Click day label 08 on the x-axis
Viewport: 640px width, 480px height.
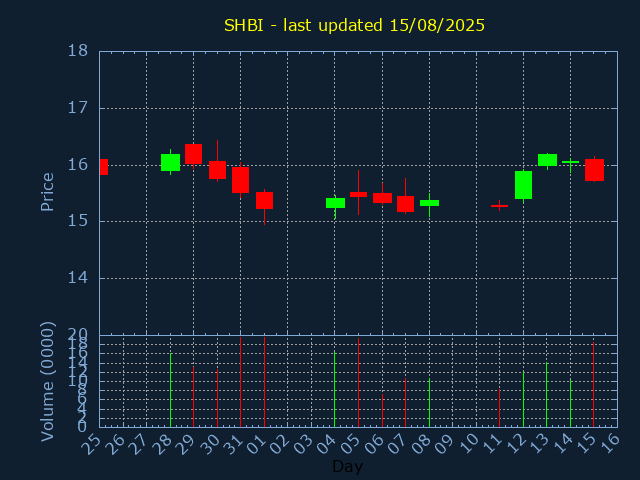click(421, 444)
